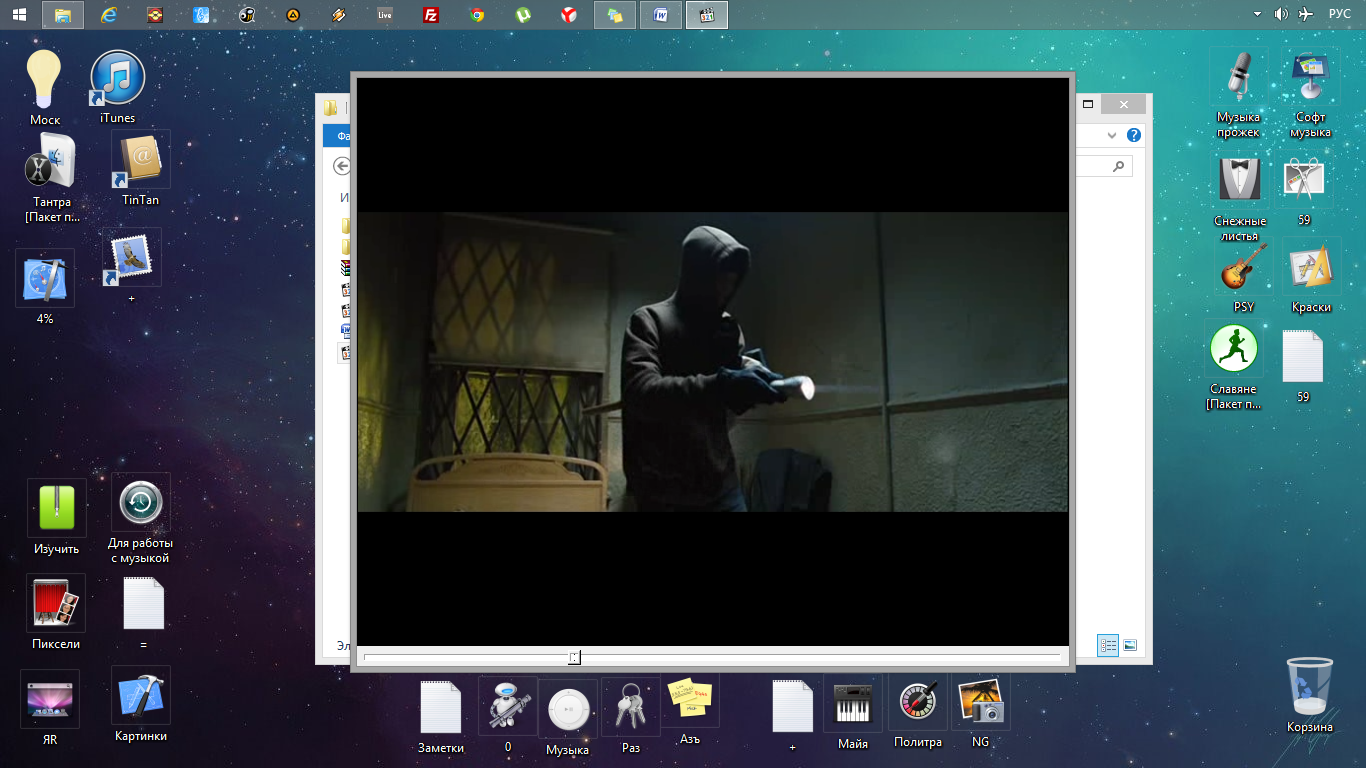
Task: Switch to Media Player Classic taskbar button
Action: pyautogui.click(x=708, y=15)
